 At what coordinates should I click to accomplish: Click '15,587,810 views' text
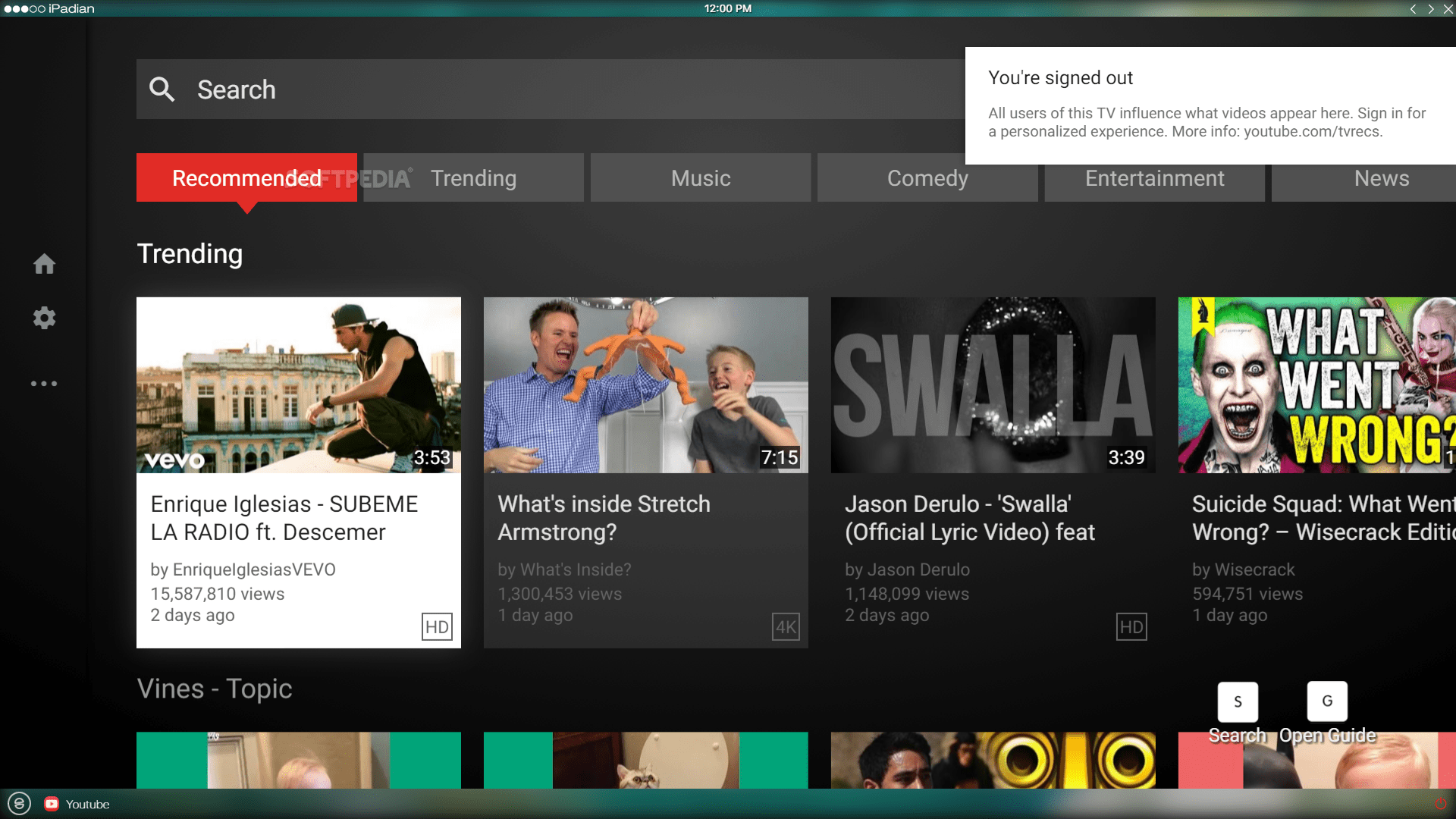[x=217, y=594]
